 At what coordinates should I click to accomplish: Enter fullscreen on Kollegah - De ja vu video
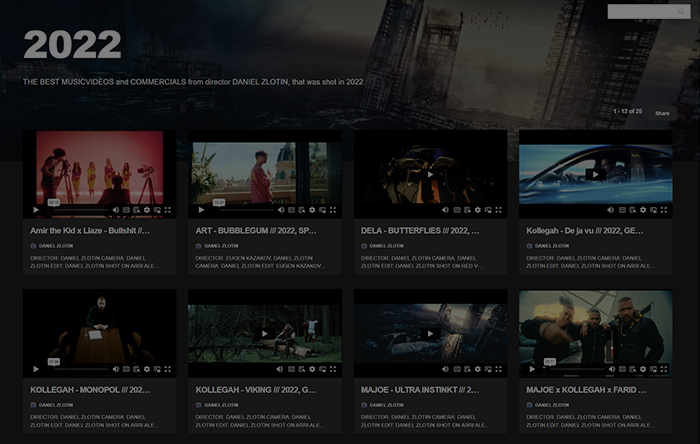(663, 210)
